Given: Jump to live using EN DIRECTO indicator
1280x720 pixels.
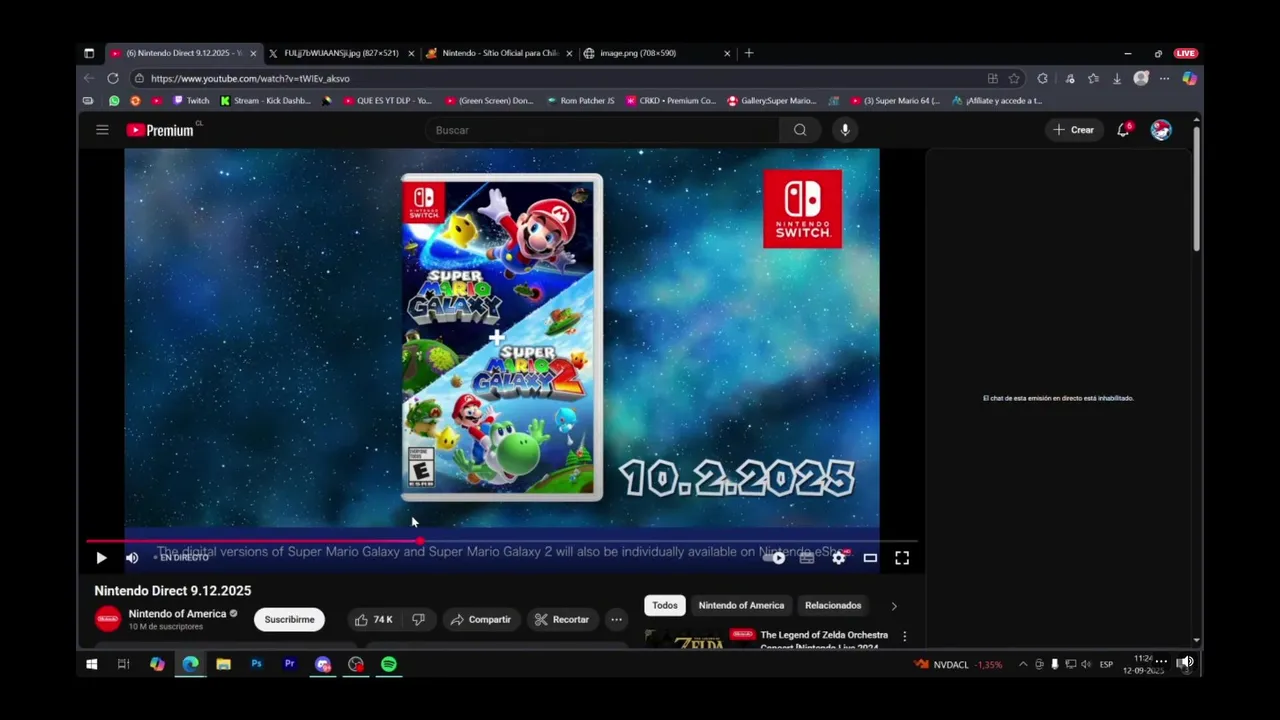Looking at the screenshot, I should click(181, 558).
